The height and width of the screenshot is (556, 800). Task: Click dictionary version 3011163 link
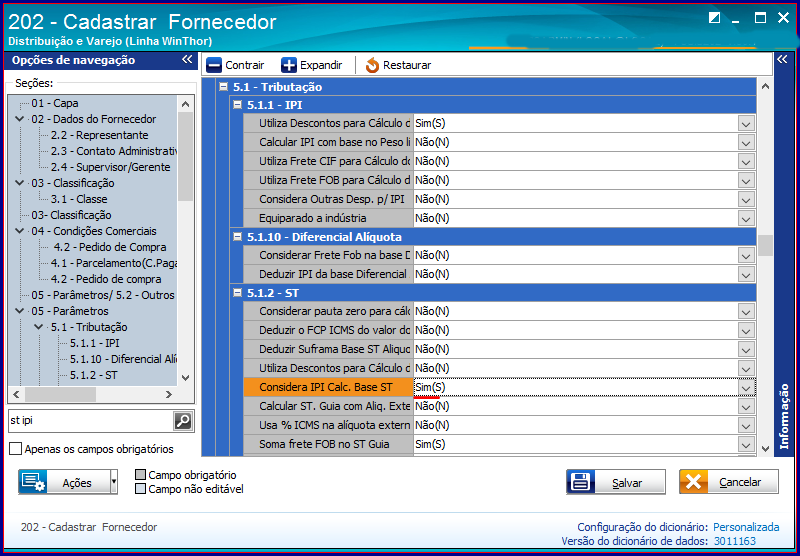[734, 541]
